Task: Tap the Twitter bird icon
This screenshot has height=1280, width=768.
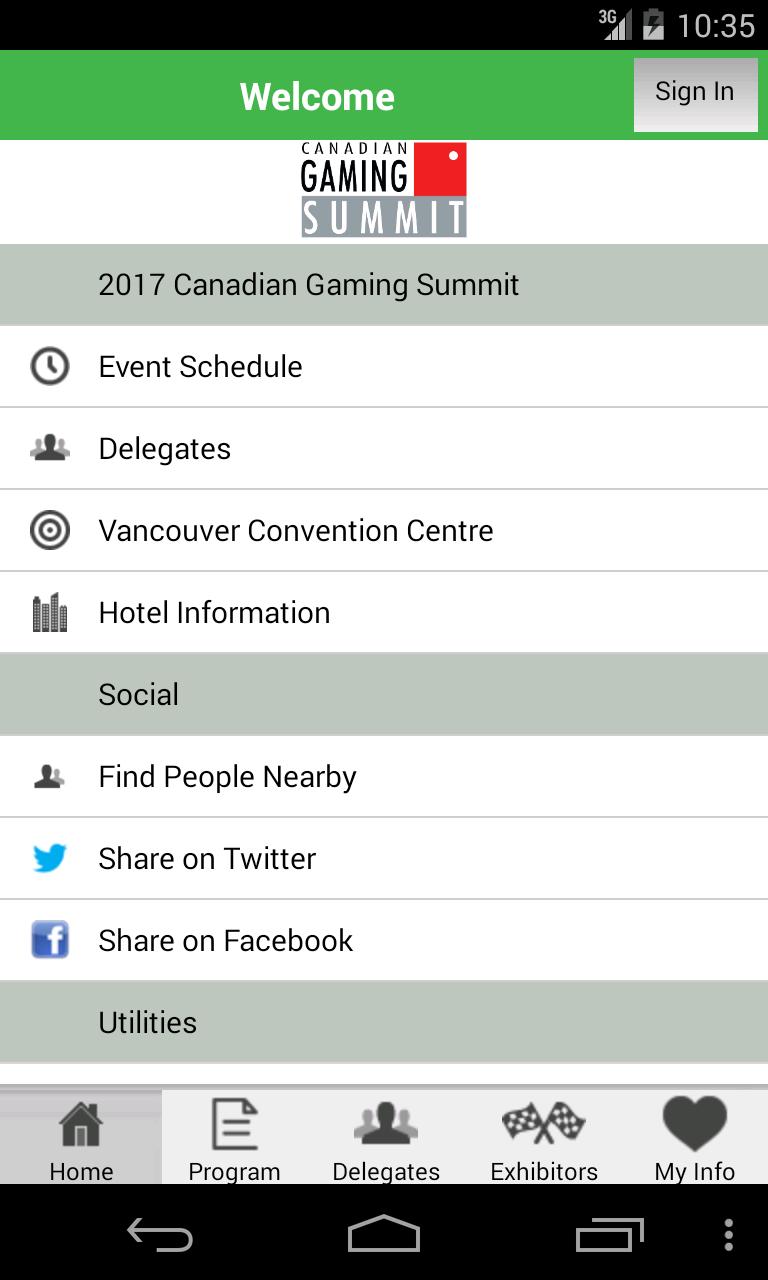Action: [x=50, y=858]
